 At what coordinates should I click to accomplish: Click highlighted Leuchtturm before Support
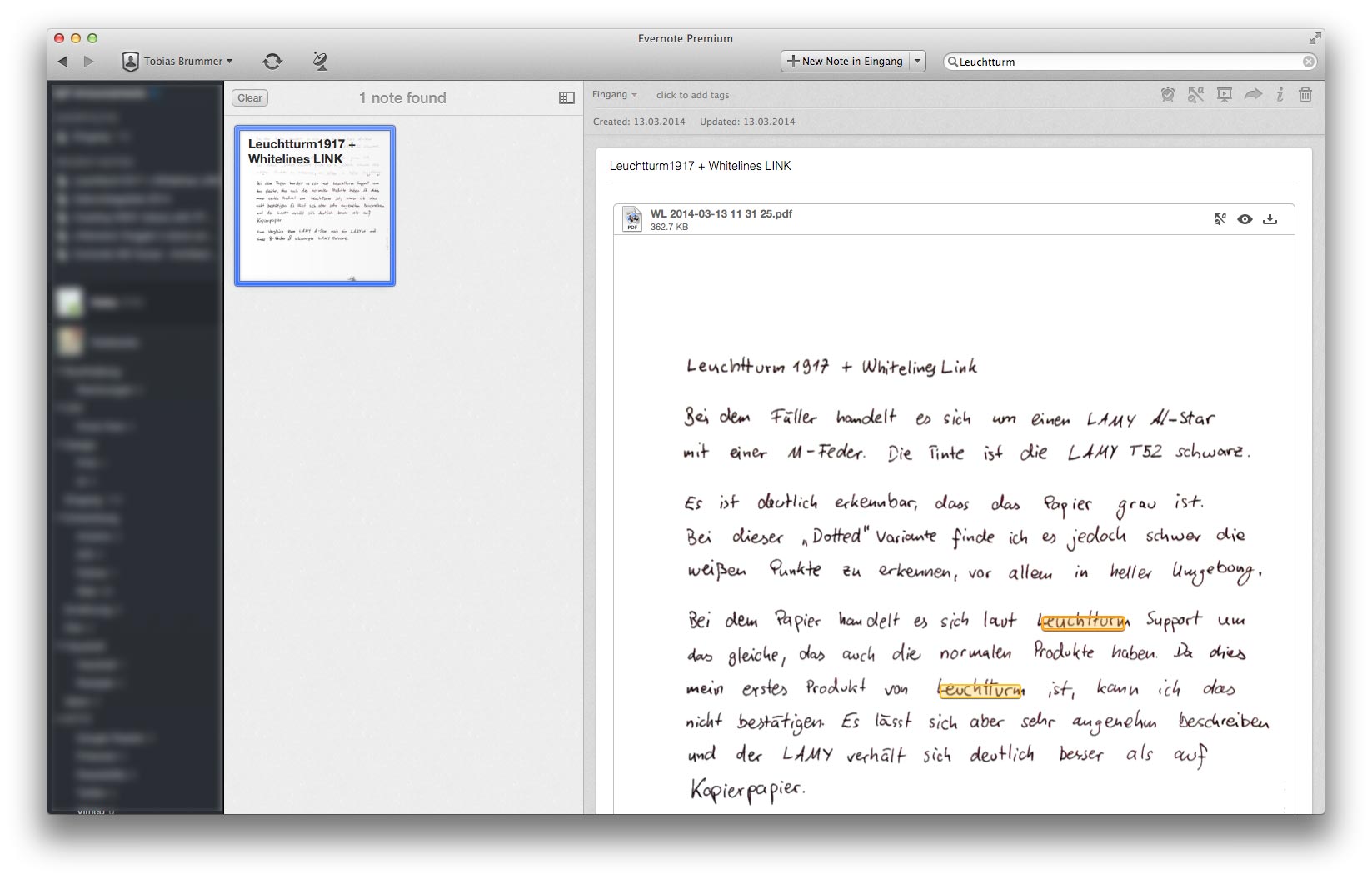[1084, 622]
